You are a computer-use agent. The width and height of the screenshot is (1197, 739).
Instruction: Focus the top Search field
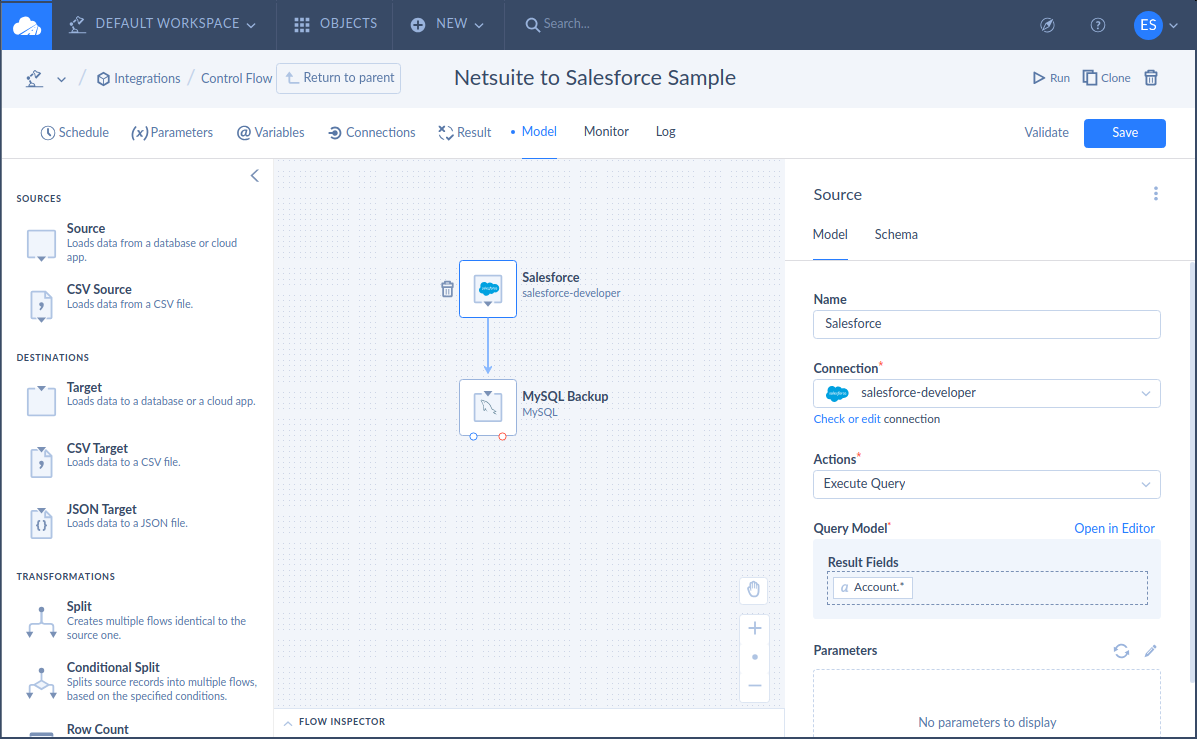(566, 24)
